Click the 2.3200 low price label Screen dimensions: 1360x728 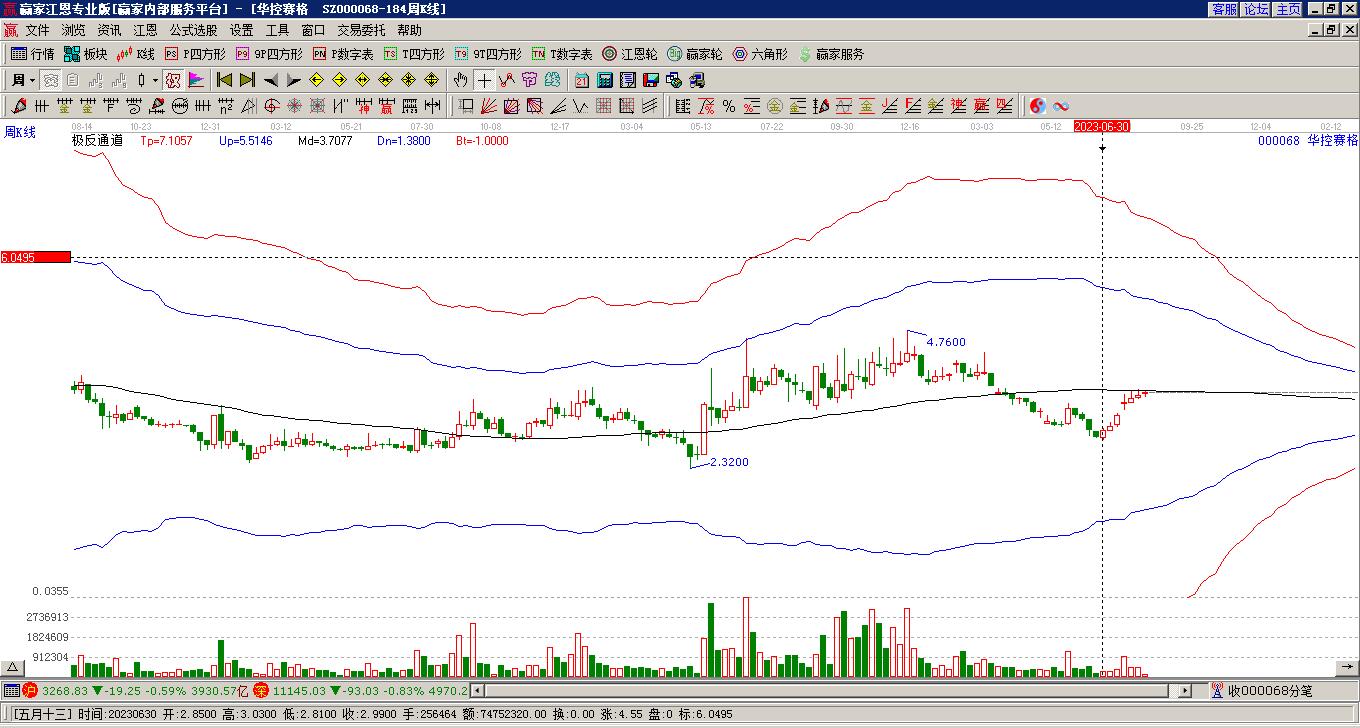[728, 462]
